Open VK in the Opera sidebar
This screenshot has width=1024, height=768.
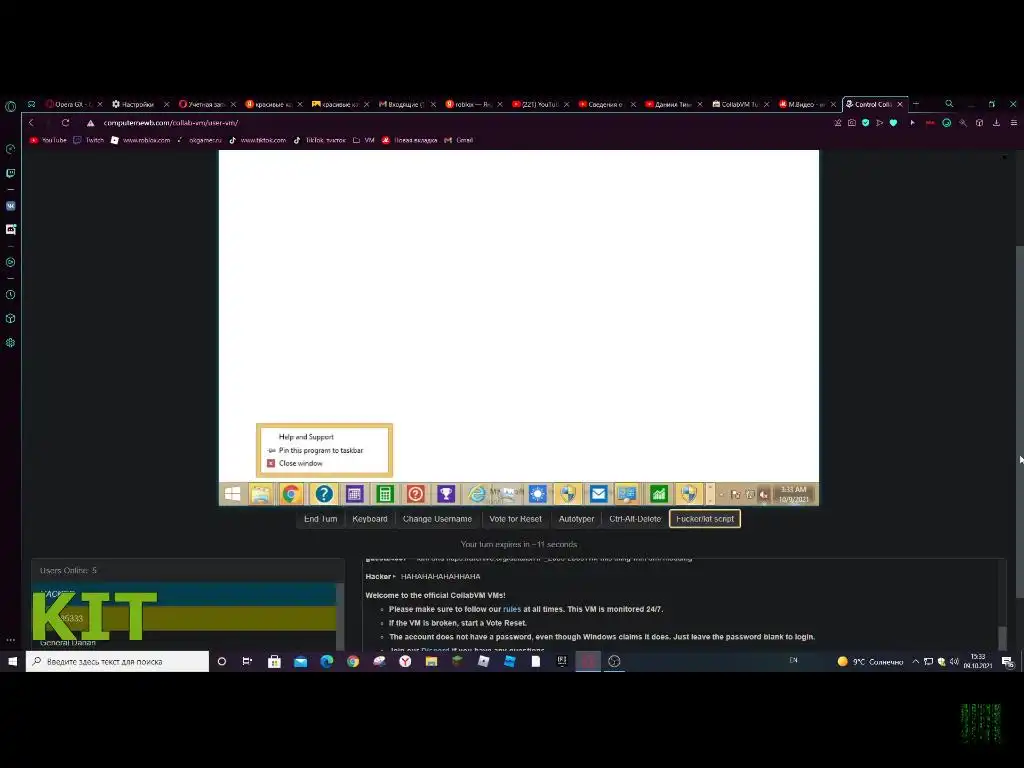coord(10,206)
